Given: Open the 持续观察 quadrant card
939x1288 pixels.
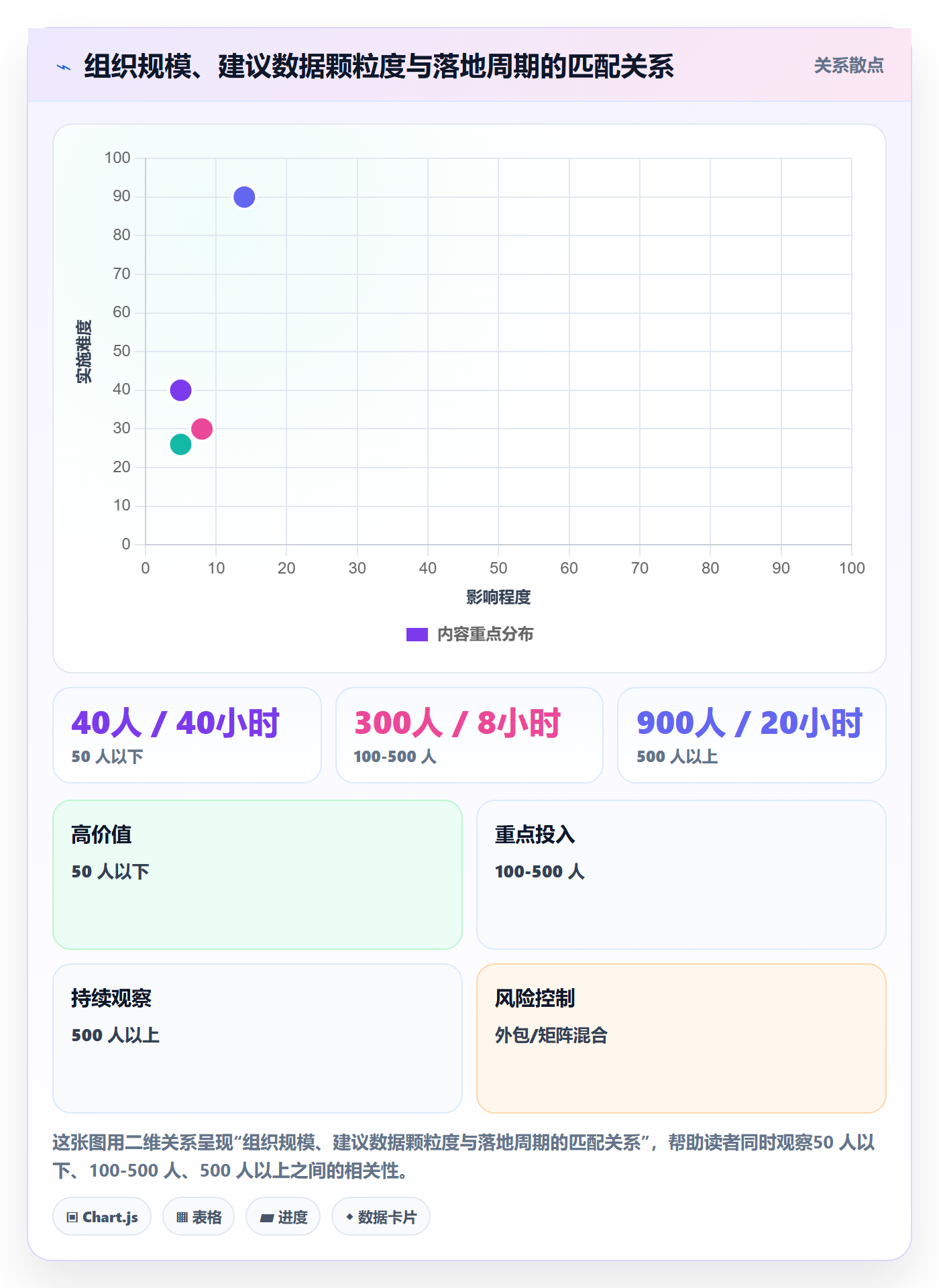Looking at the screenshot, I should (x=258, y=1038).
